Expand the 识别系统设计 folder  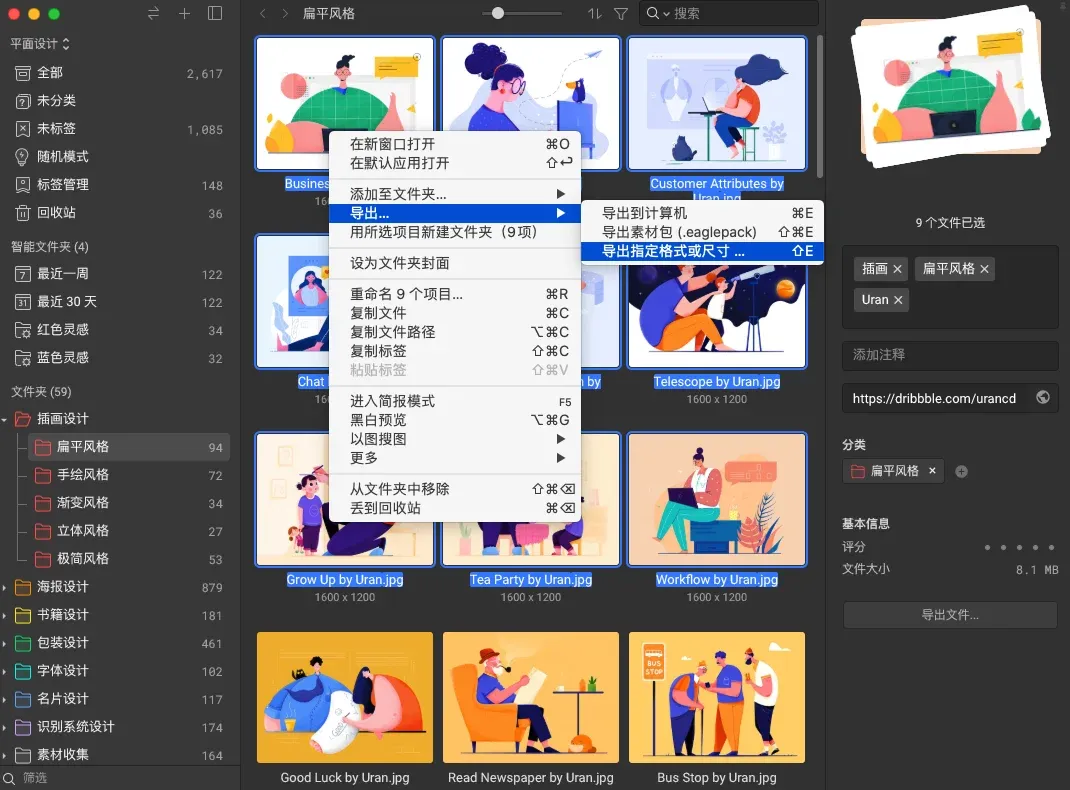(x=5, y=727)
